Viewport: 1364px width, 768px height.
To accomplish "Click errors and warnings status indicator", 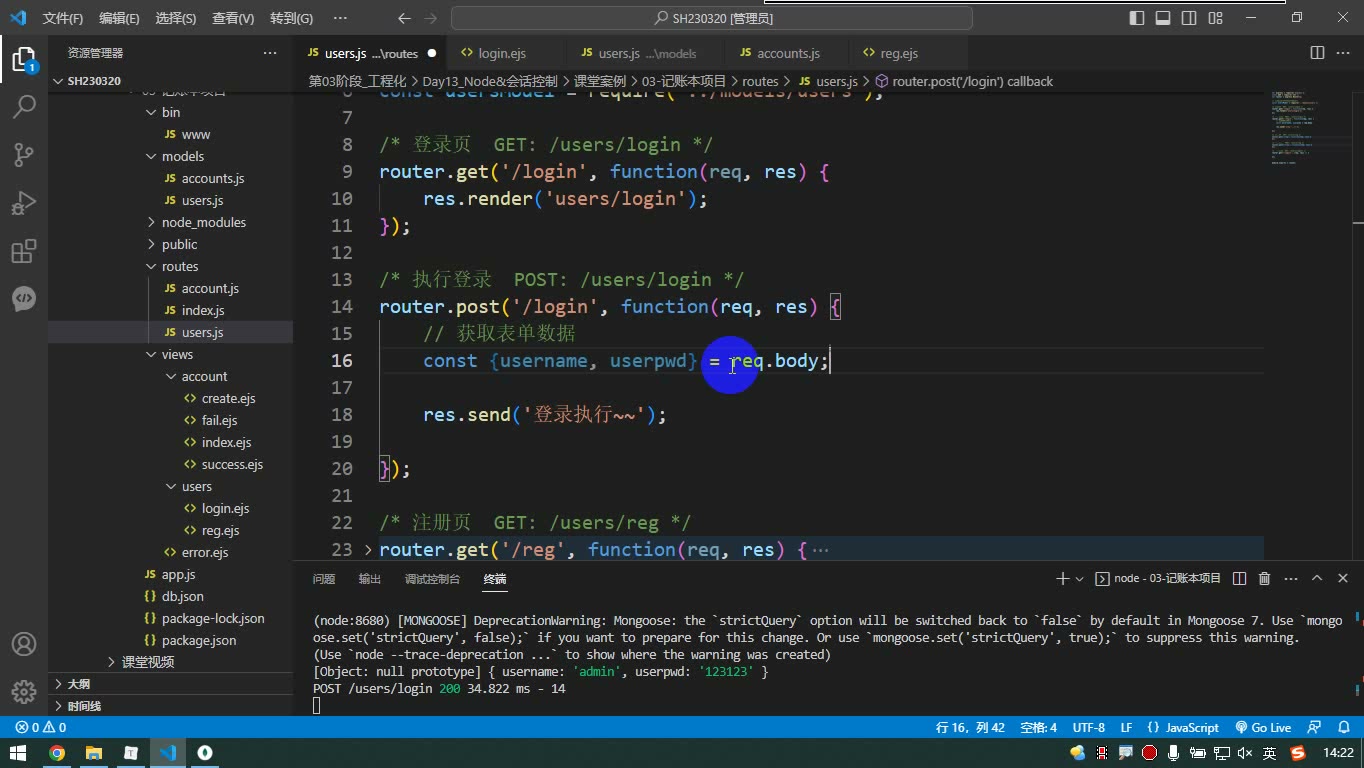I will [x=41, y=727].
